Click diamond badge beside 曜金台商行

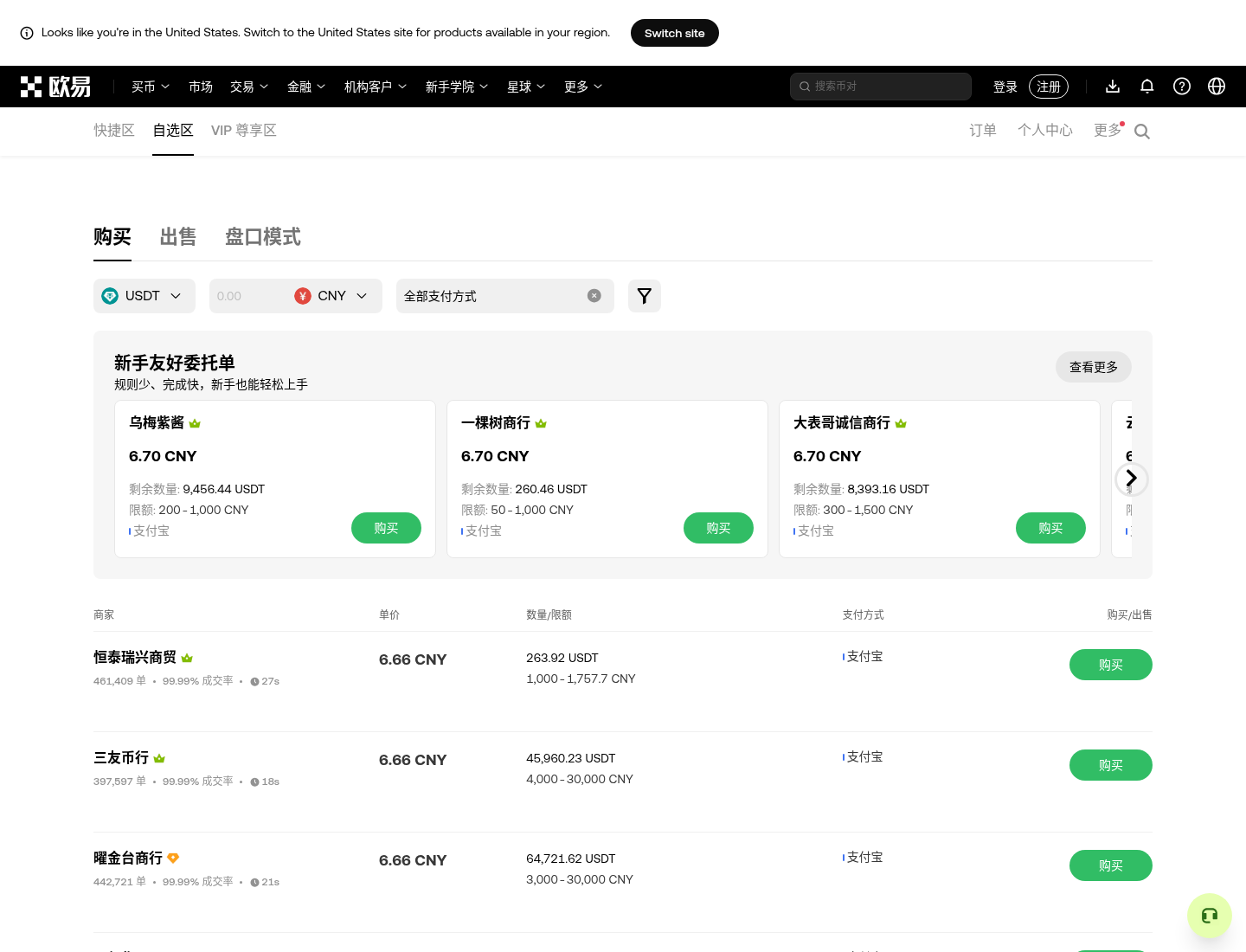pyautogui.click(x=173, y=859)
